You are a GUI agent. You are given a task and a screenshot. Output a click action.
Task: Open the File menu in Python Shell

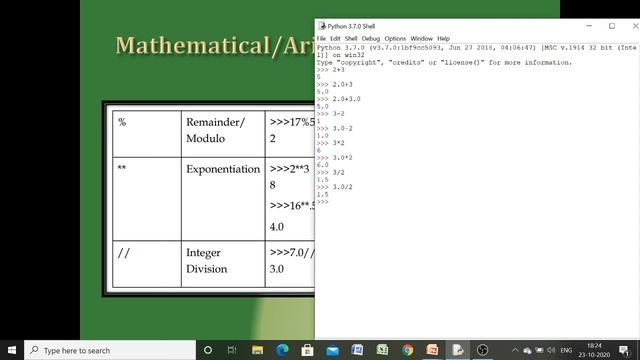click(321, 38)
